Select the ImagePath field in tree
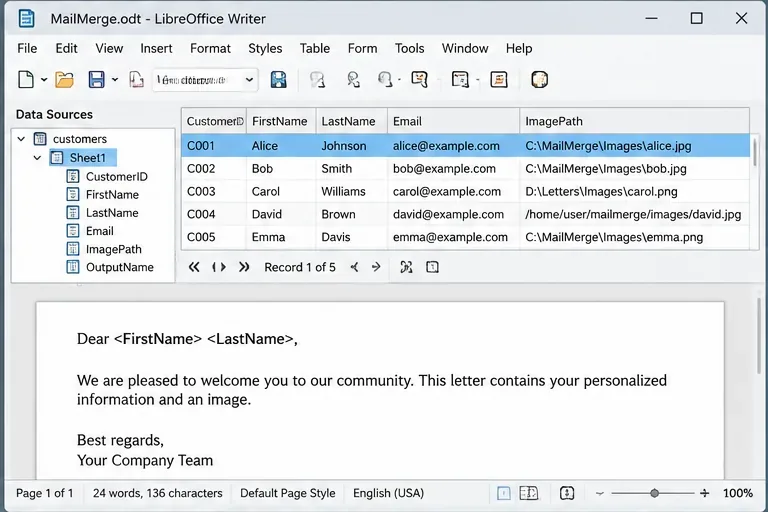This screenshot has width=768, height=512. 114,249
